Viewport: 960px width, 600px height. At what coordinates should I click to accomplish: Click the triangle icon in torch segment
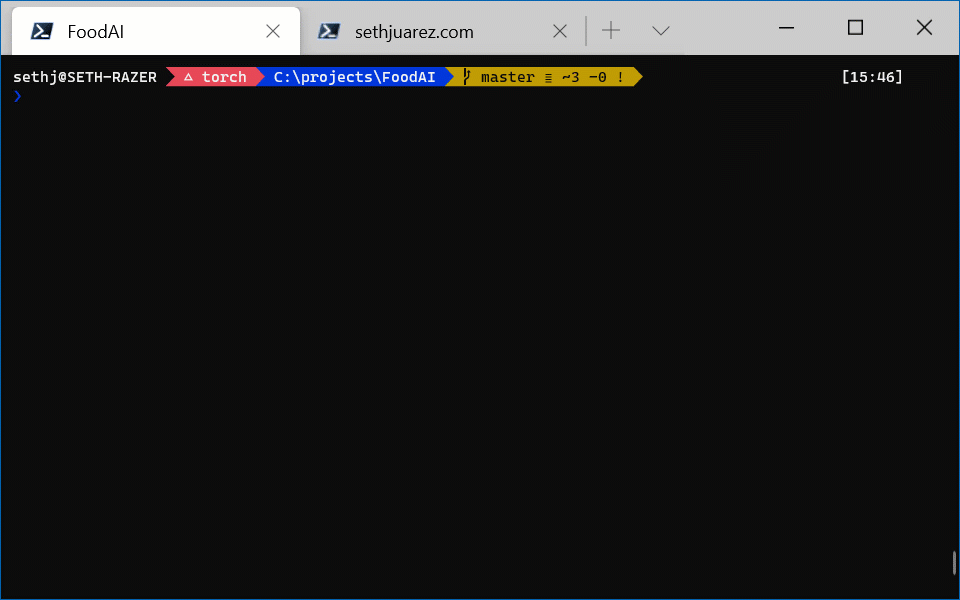click(x=188, y=77)
